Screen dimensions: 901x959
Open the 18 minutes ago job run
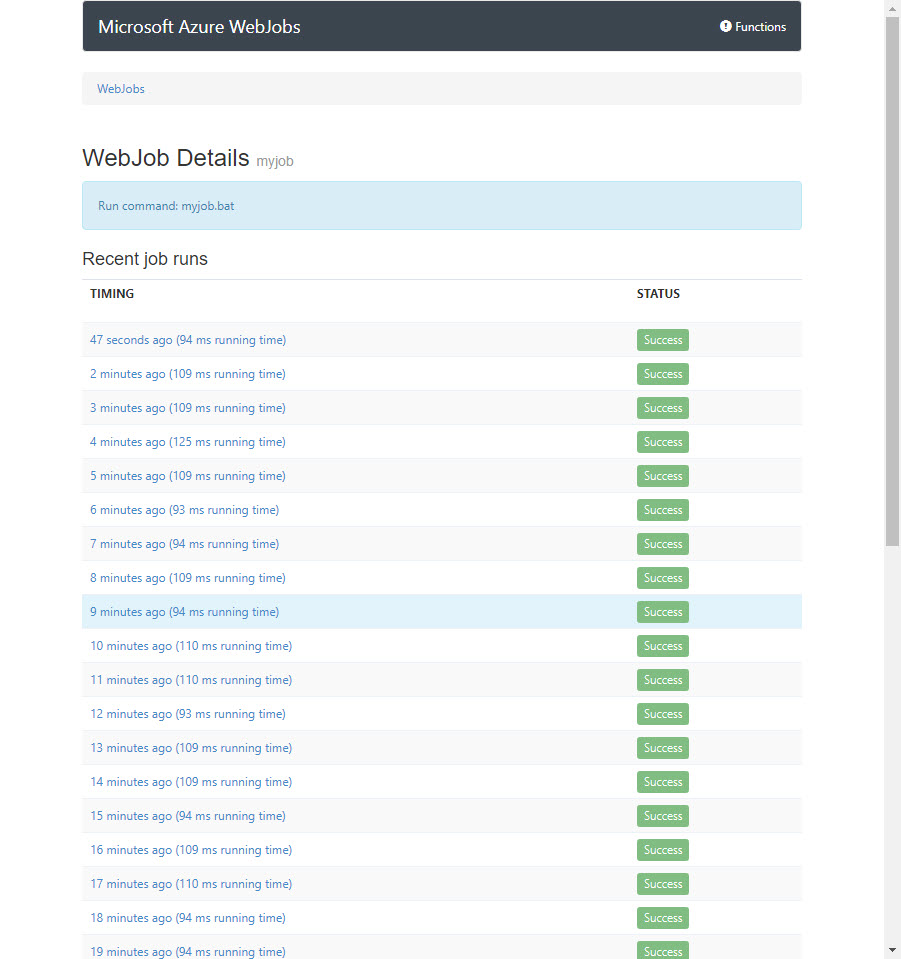point(188,918)
